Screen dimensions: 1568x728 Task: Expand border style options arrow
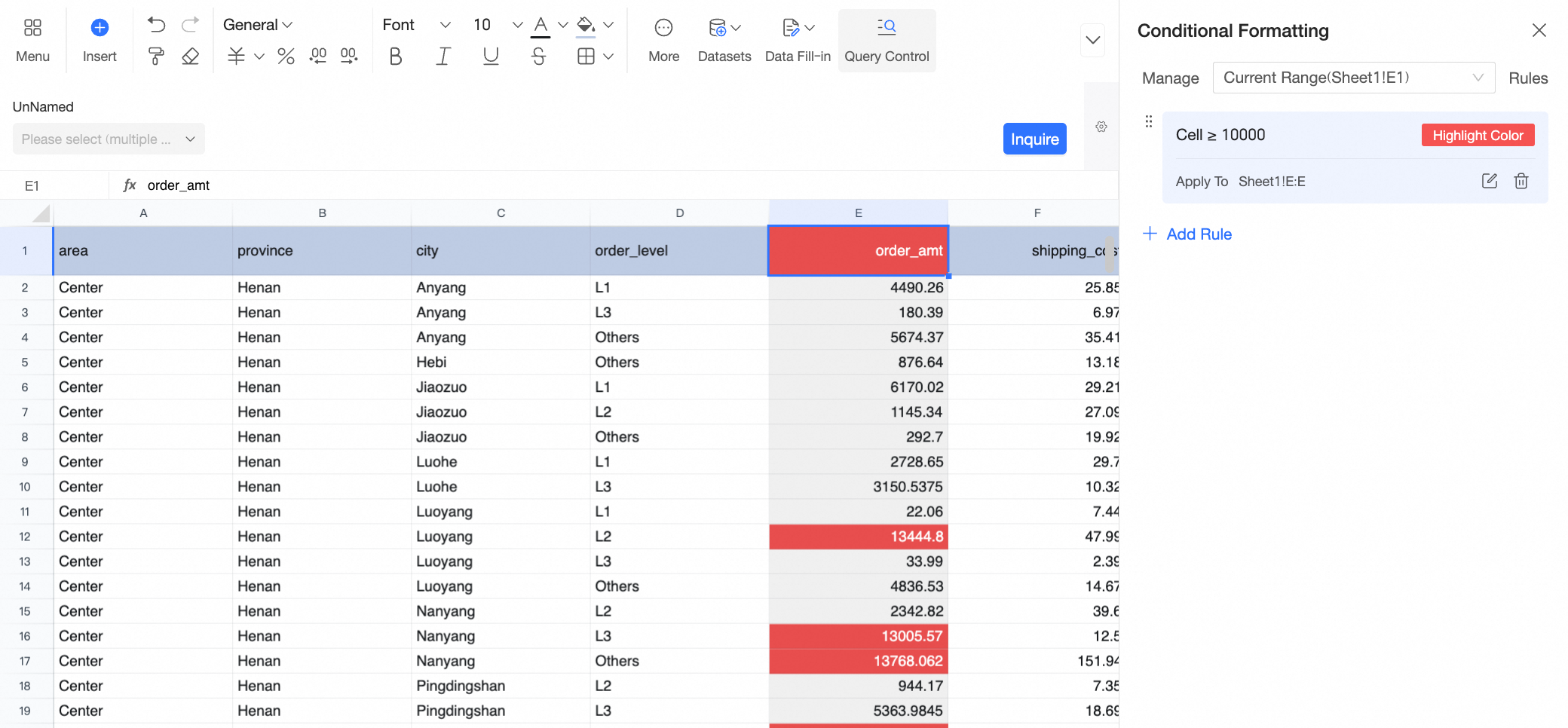608,57
